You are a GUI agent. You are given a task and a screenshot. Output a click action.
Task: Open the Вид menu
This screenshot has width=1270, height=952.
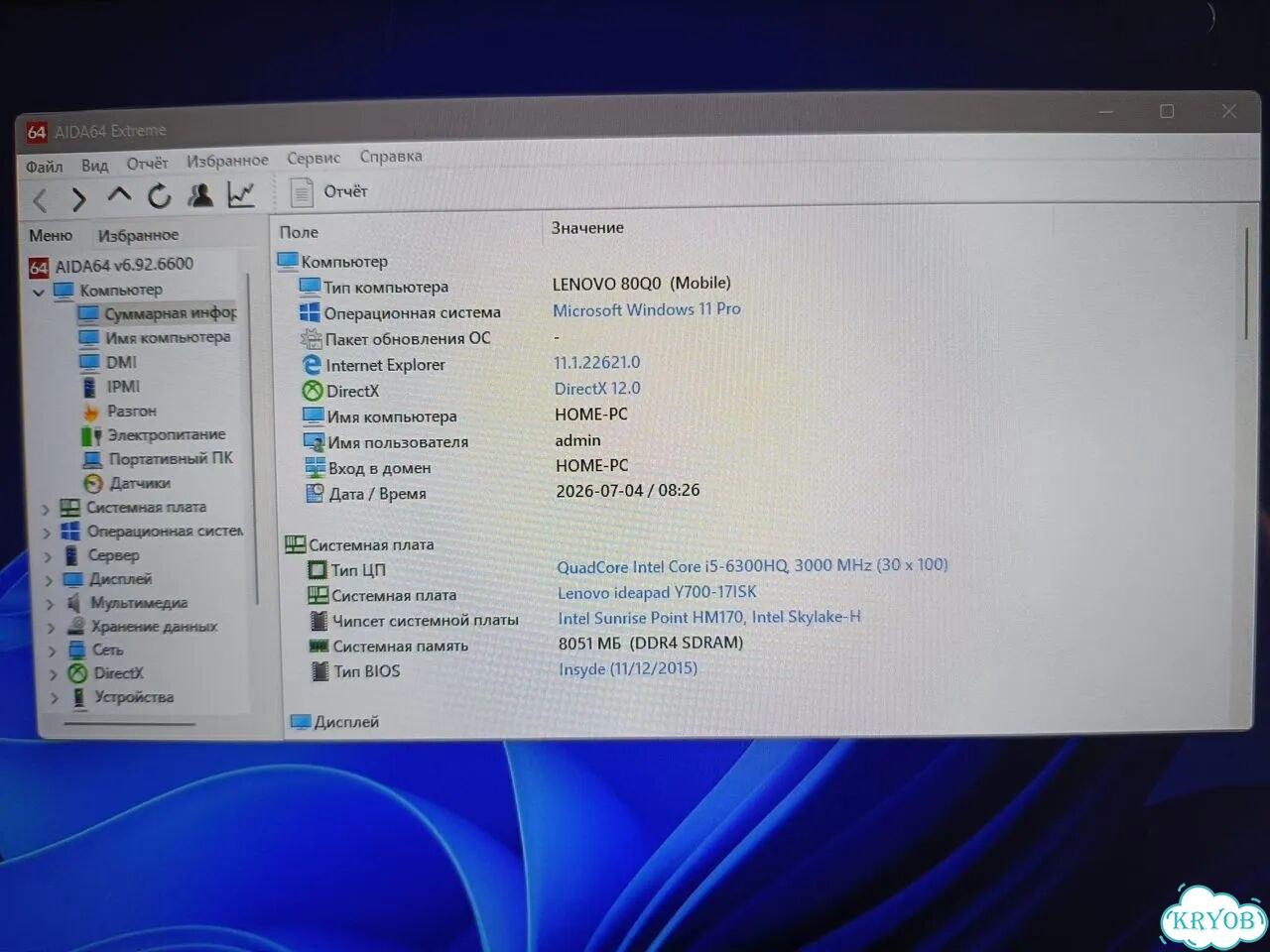[95, 165]
